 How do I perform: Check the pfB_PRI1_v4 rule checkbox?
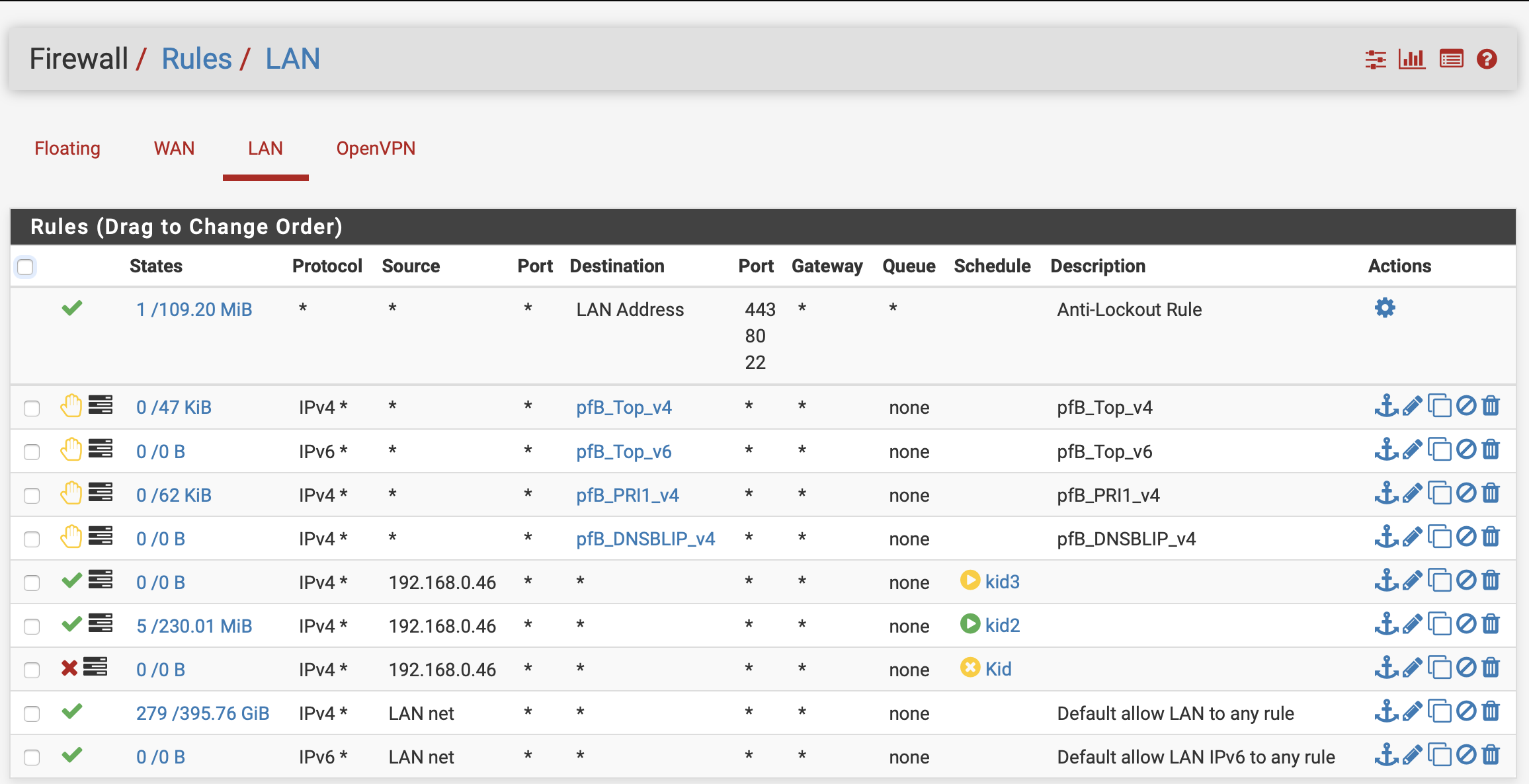(32, 495)
